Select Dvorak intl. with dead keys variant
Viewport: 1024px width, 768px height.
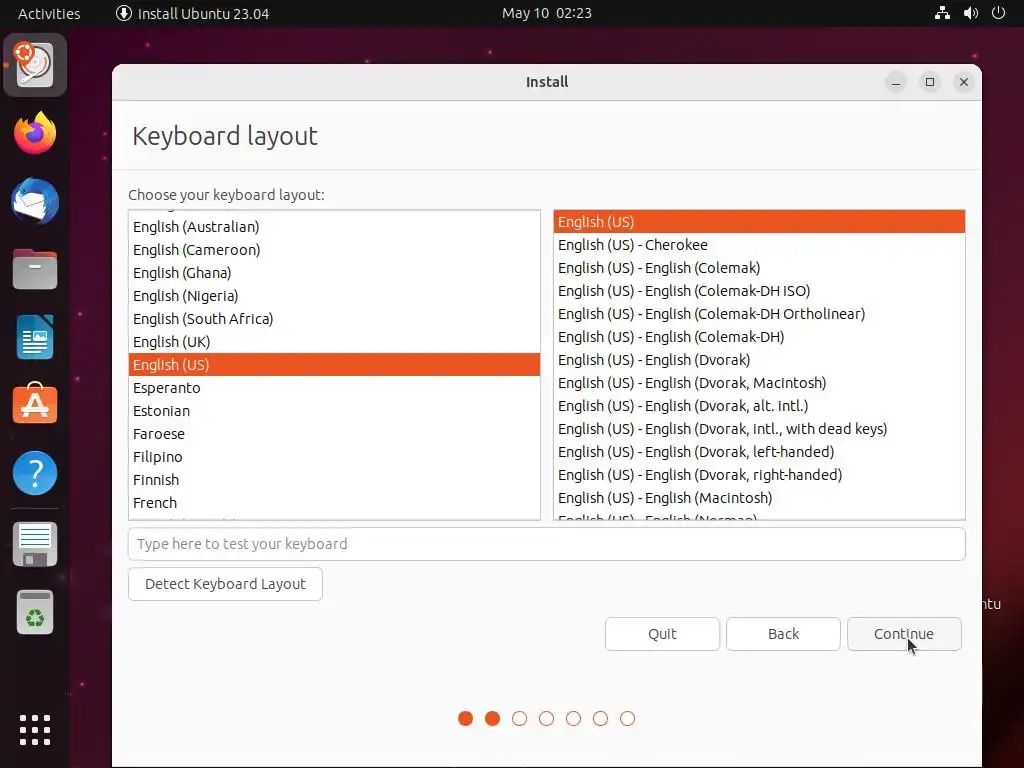tap(759, 429)
